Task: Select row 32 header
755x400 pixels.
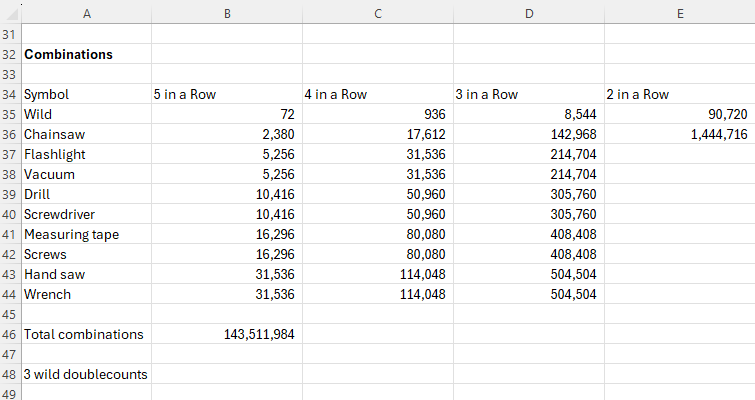Action: [x=10, y=54]
